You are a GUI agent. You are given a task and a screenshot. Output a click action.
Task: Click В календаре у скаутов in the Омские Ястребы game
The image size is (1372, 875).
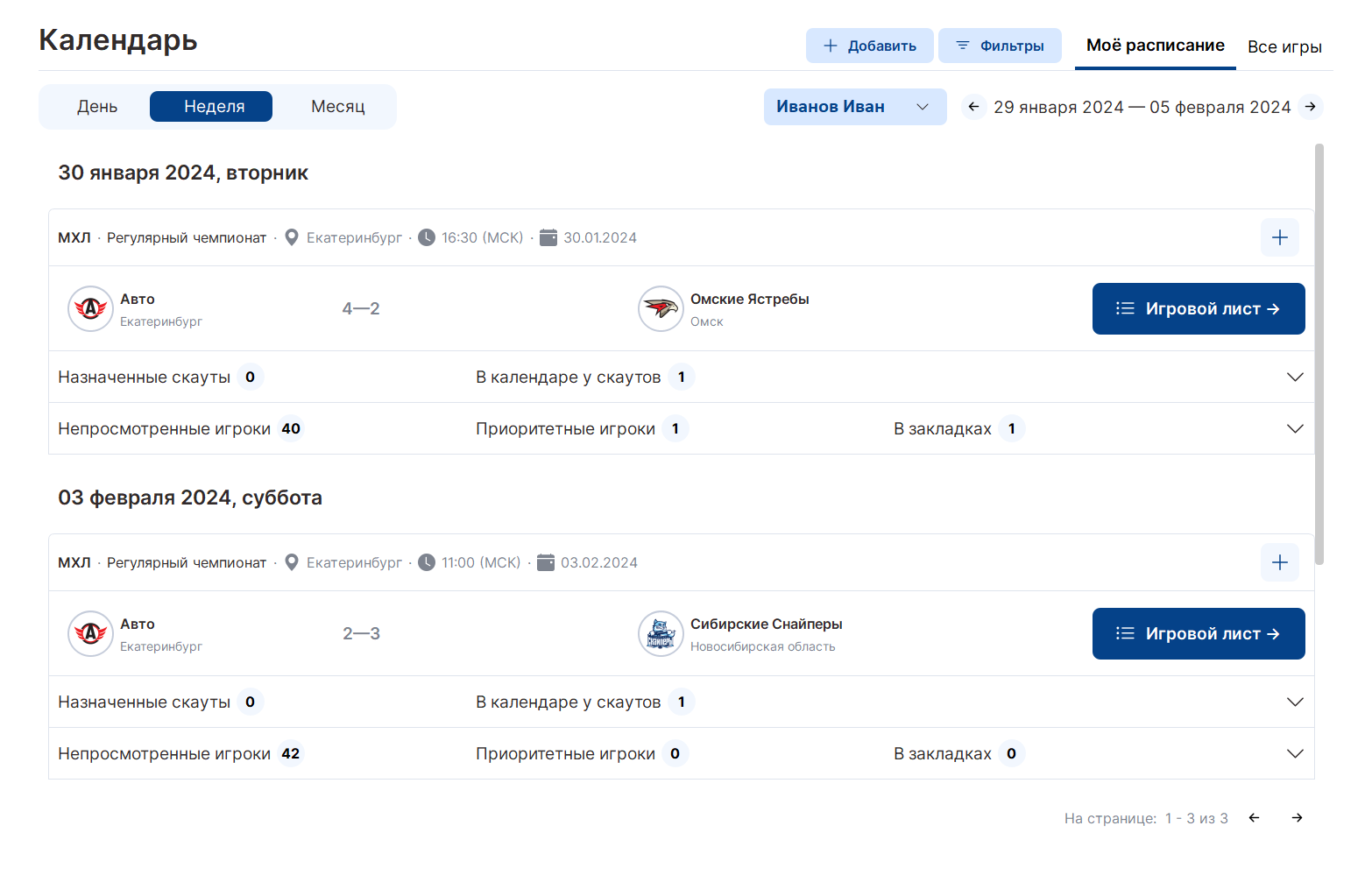coord(584,377)
